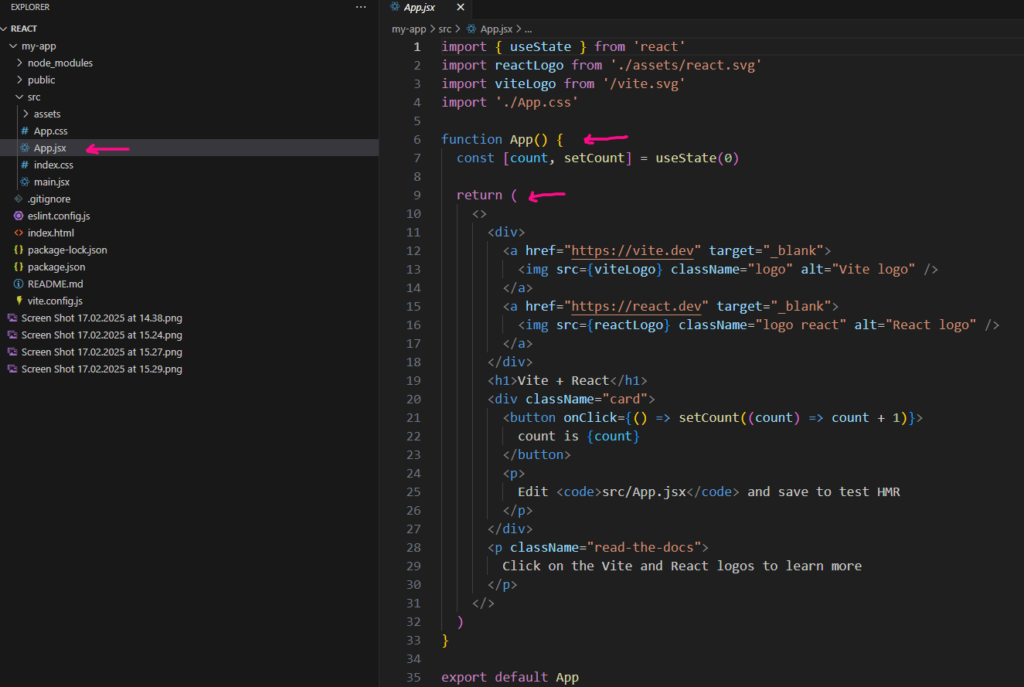Open the https://vite.dev link in code
The height and width of the screenshot is (687, 1024).
click(x=635, y=251)
